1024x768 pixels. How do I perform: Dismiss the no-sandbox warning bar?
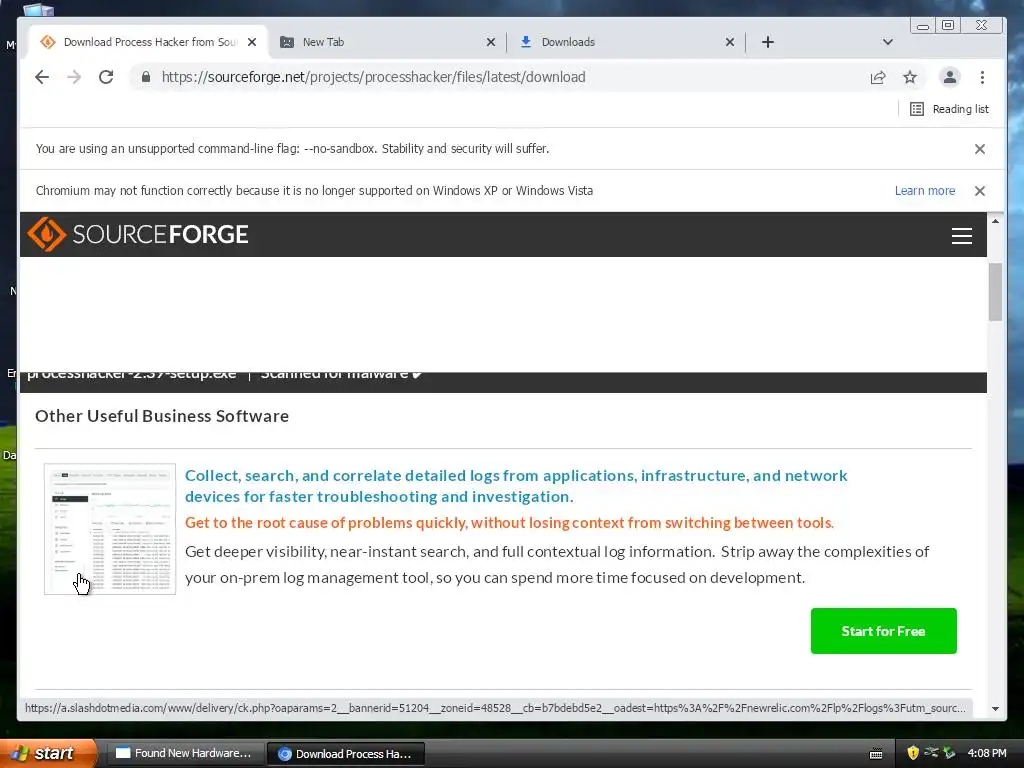(980, 149)
